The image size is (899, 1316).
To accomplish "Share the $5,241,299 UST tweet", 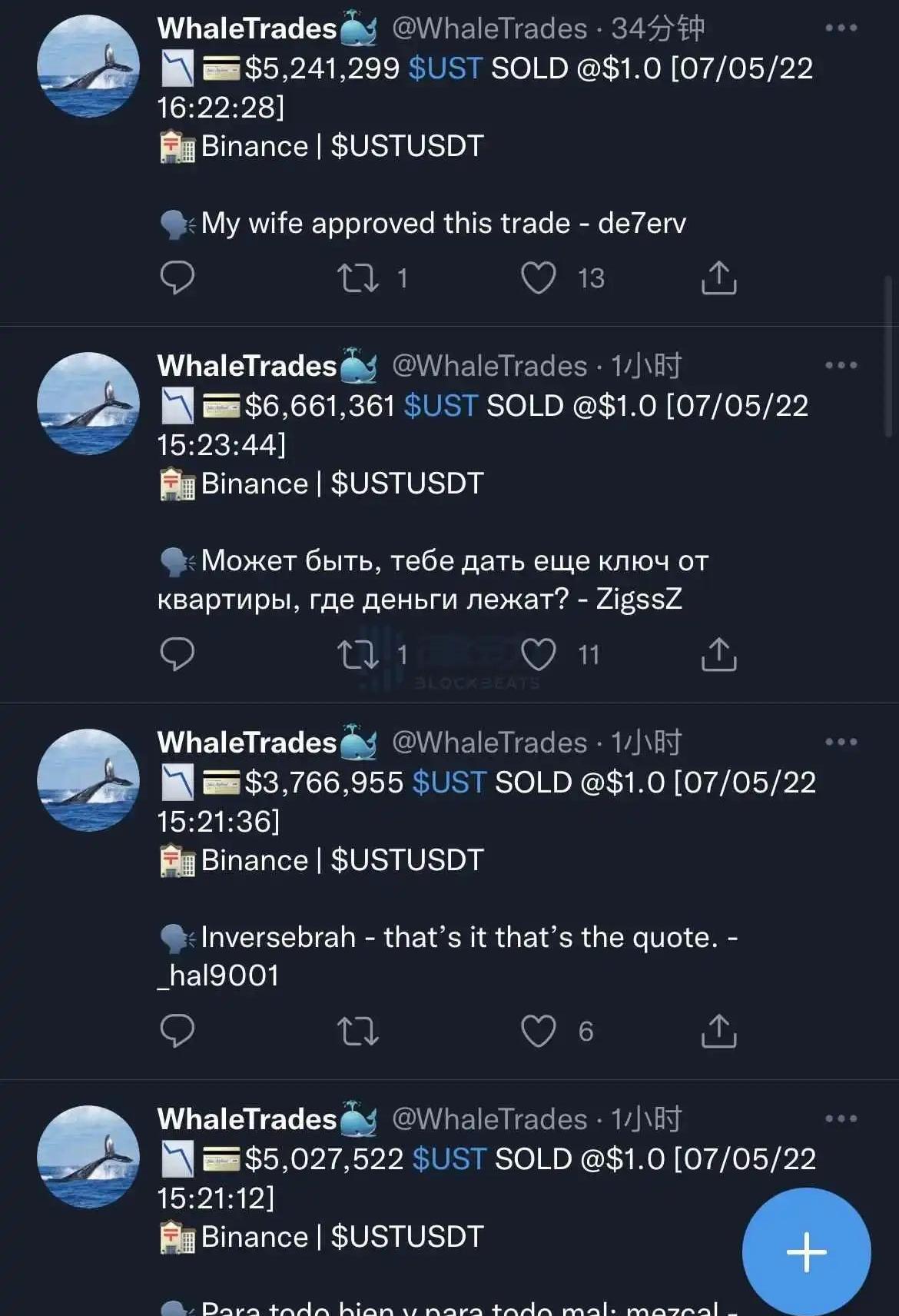I will pos(718,277).
